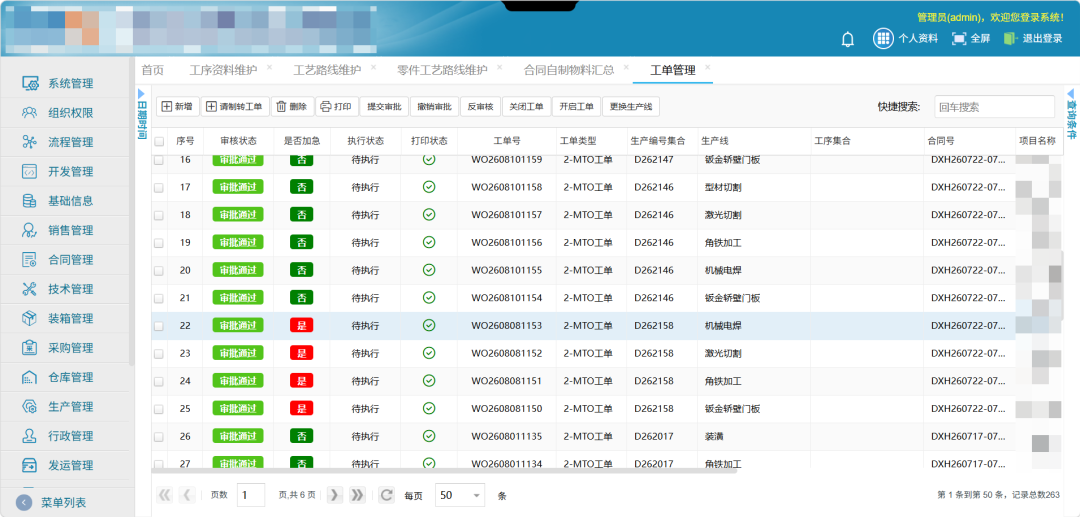The width and height of the screenshot is (1080, 517).
Task: Click the horizontal table scrollbar
Action: coord(444,471)
